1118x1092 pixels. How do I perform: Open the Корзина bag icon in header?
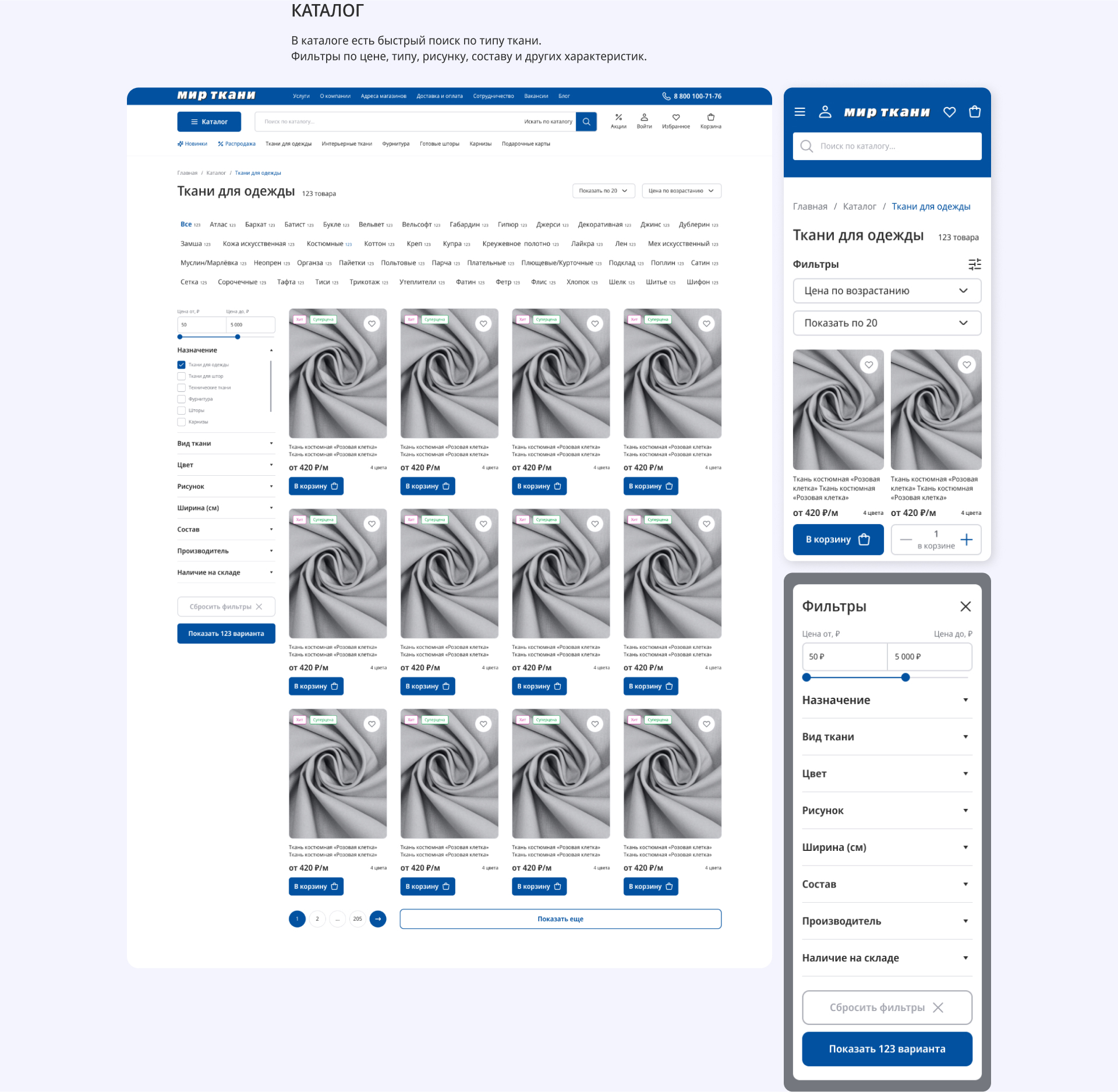point(710,121)
